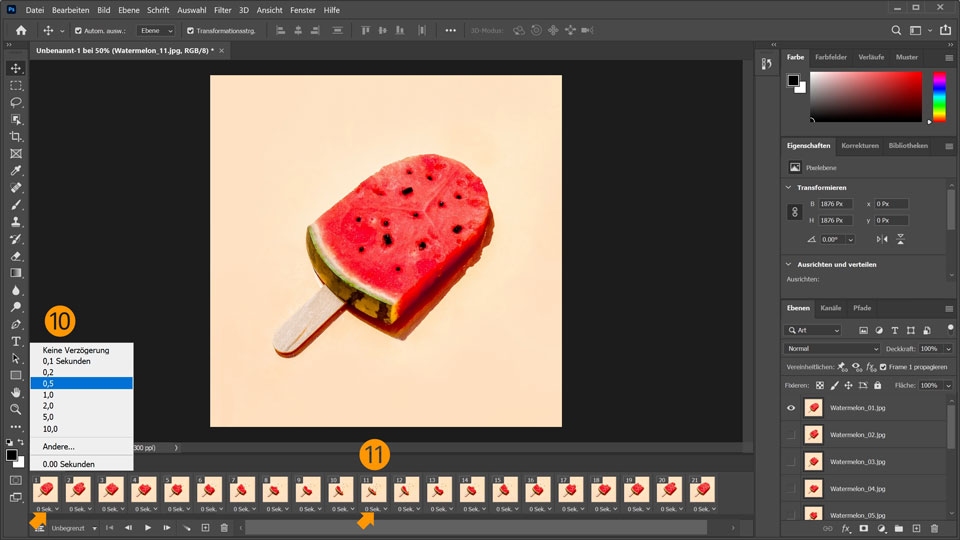The height and width of the screenshot is (540, 960).
Task: Click the tween frames icon in timeline
Action: (187, 528)
